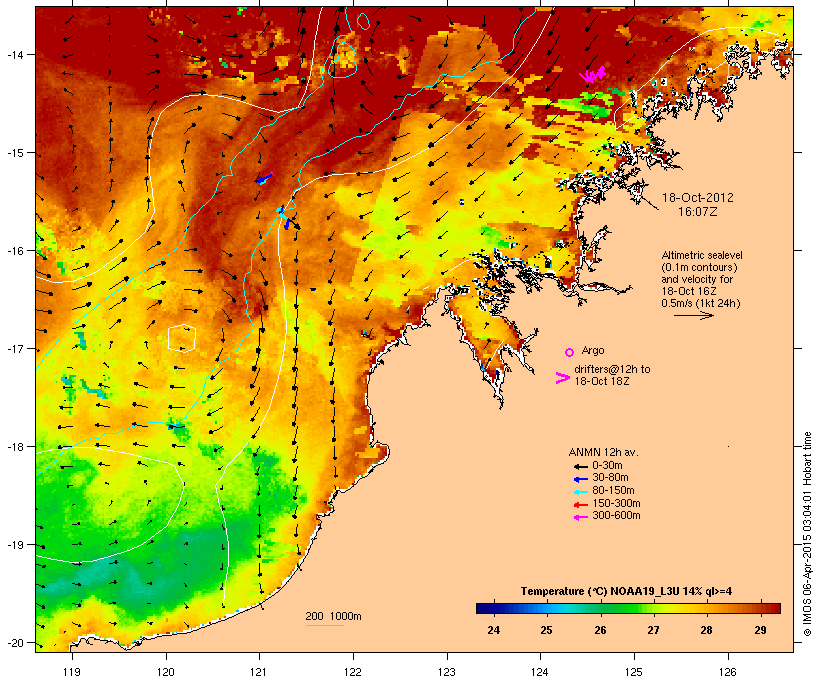Click the magenta drifters arrowhead legend symbol

tap(562, 378)
